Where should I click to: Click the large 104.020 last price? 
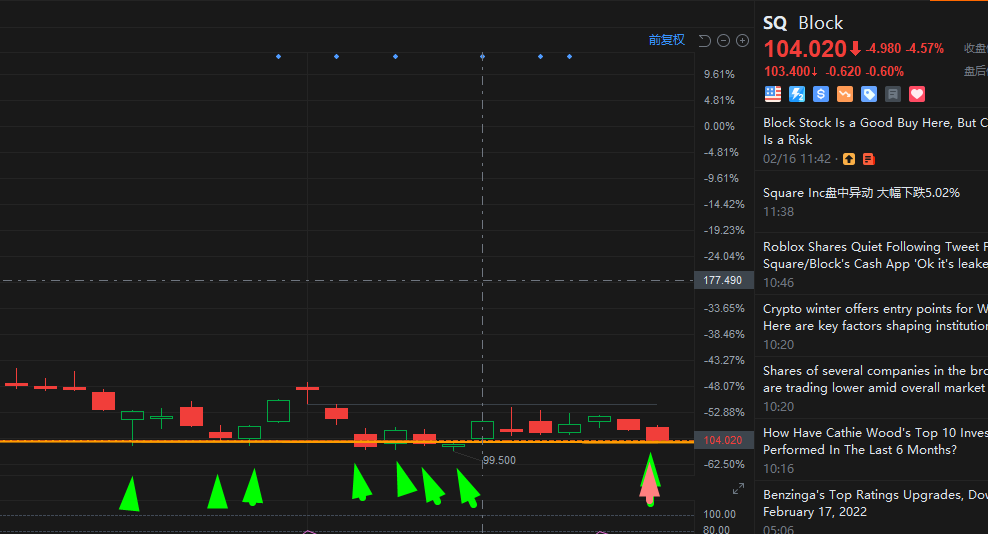tap(805, 49)
